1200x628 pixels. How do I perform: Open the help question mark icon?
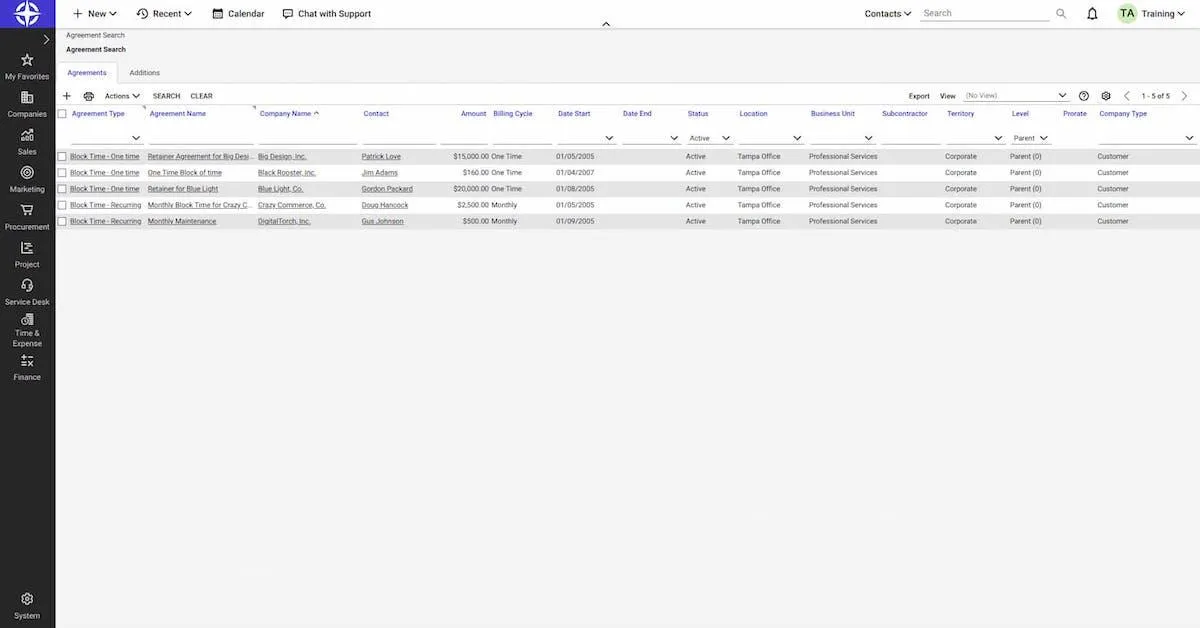[1084, 96]
